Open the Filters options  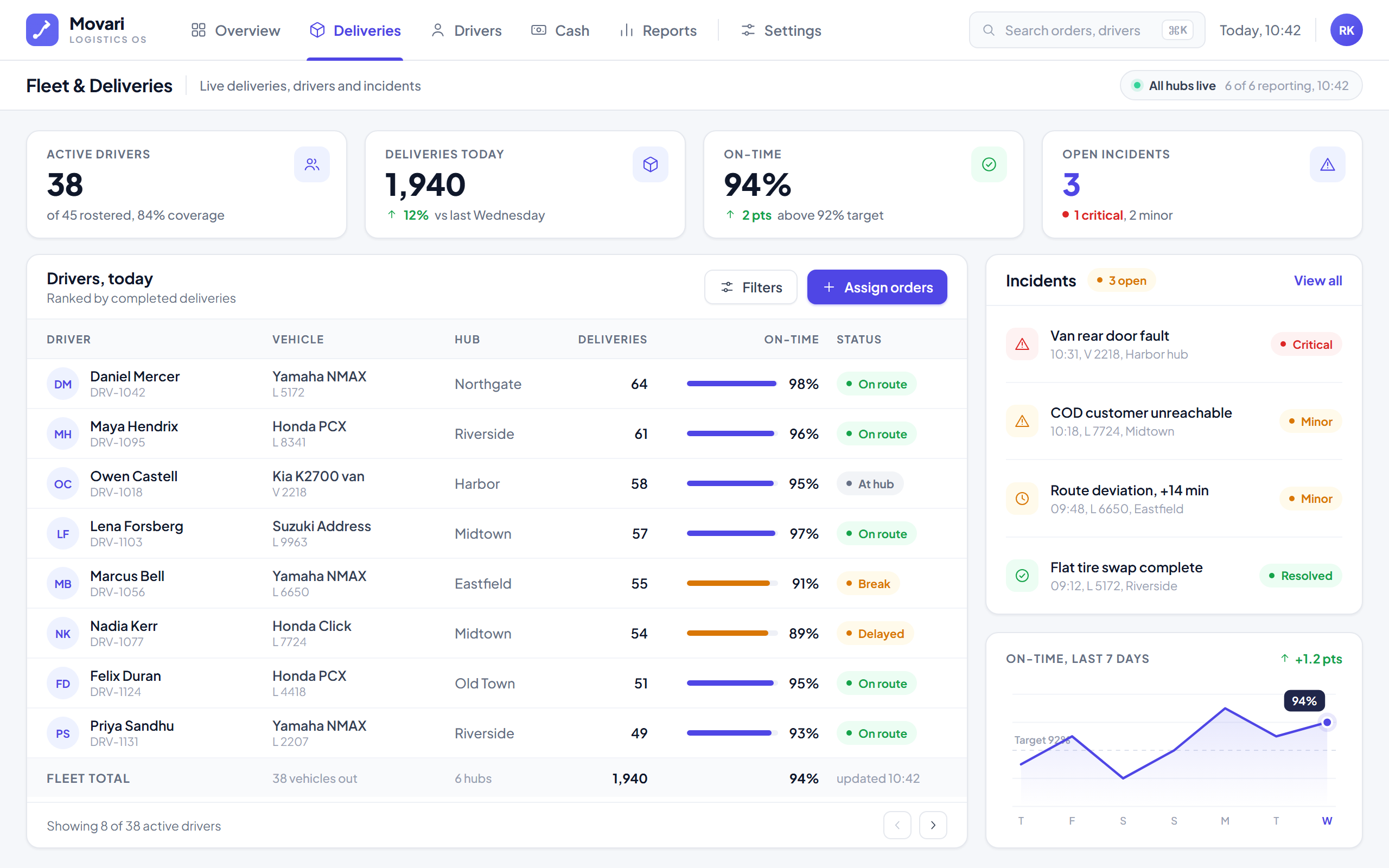click(x=751, y=287)
